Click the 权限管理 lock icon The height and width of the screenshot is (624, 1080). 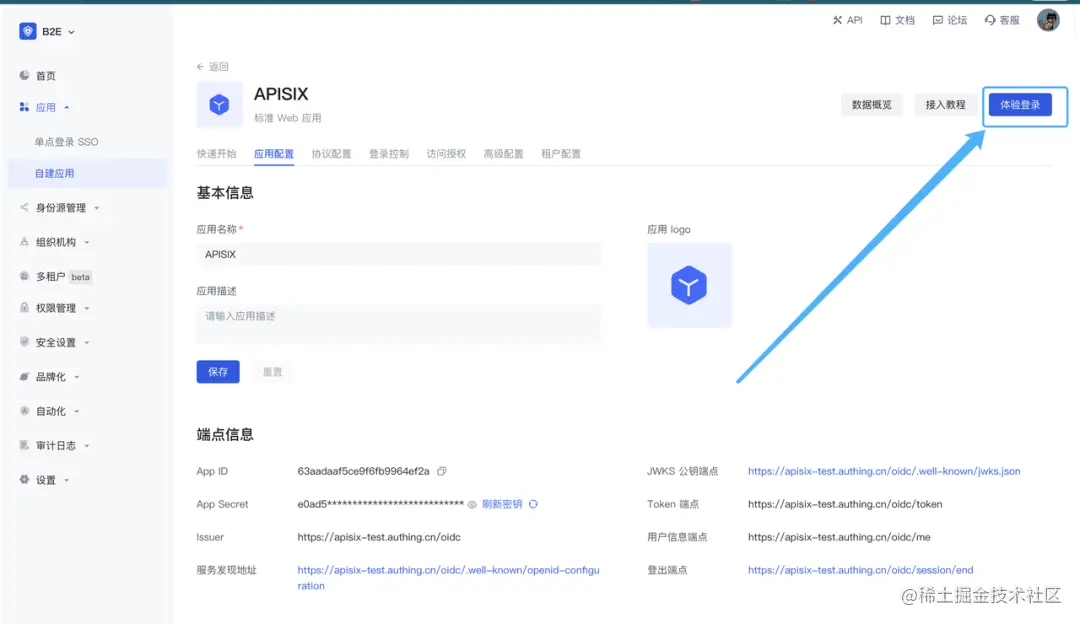[x=24, y=308]
